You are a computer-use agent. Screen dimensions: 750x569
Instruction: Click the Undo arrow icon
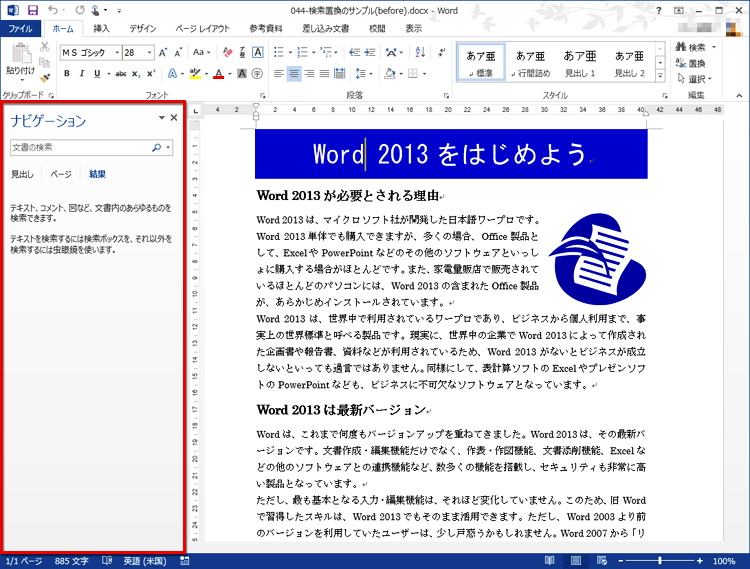(x=53, y=10)
